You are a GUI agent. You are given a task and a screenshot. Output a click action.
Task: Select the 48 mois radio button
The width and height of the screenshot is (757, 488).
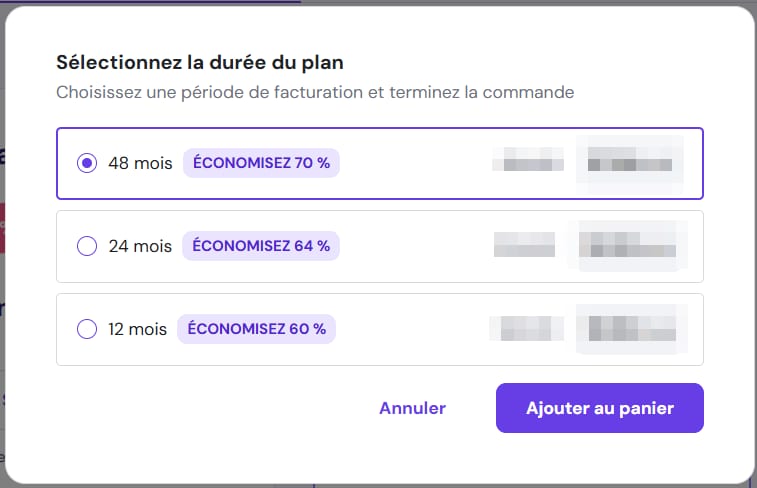[x=87, y=163]
